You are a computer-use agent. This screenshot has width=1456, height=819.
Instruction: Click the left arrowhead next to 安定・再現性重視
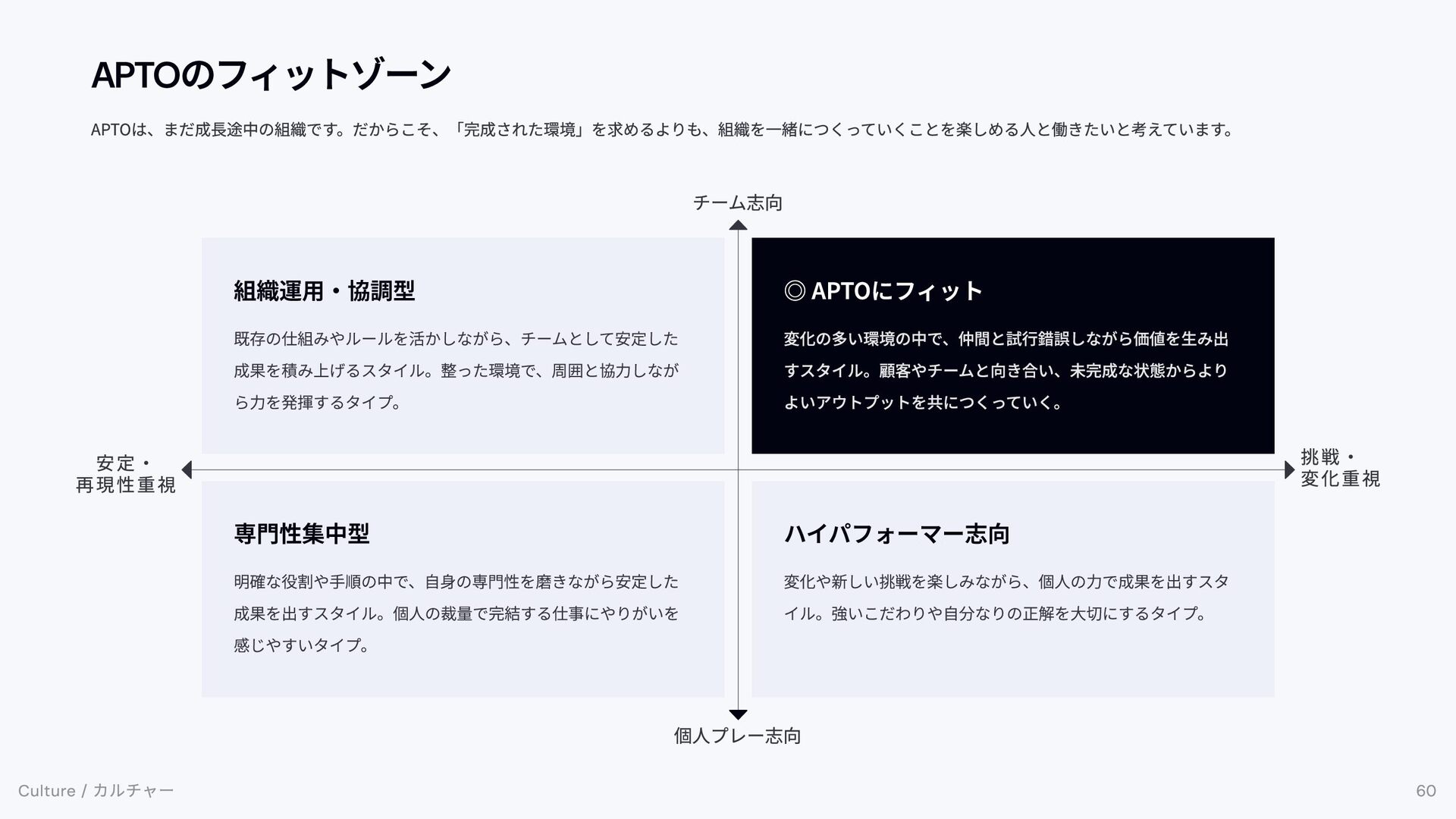pyautogui.click(x=187, y=470)
